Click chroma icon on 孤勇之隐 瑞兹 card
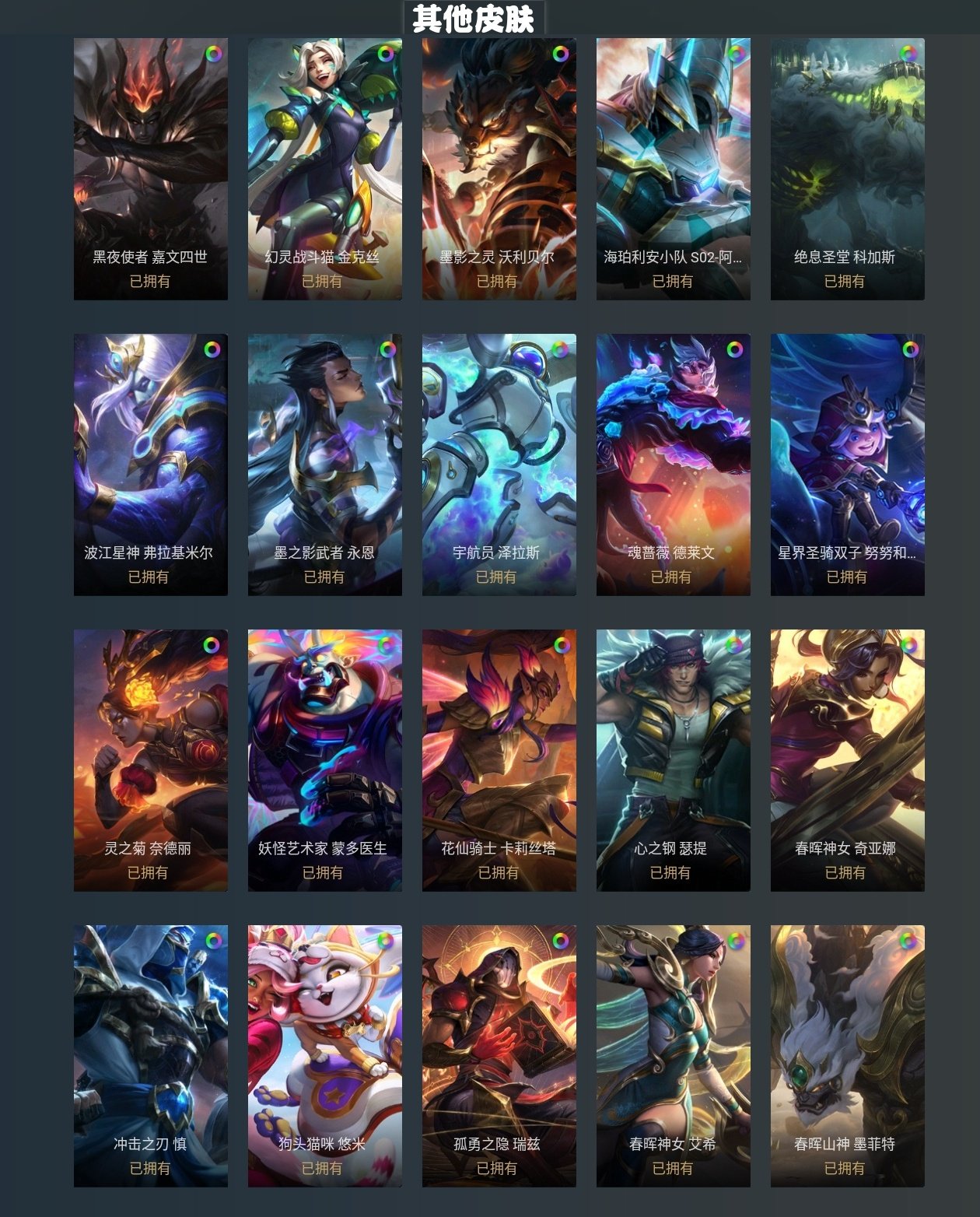This screenshot has height=1217, width=980. coord(561,941)
